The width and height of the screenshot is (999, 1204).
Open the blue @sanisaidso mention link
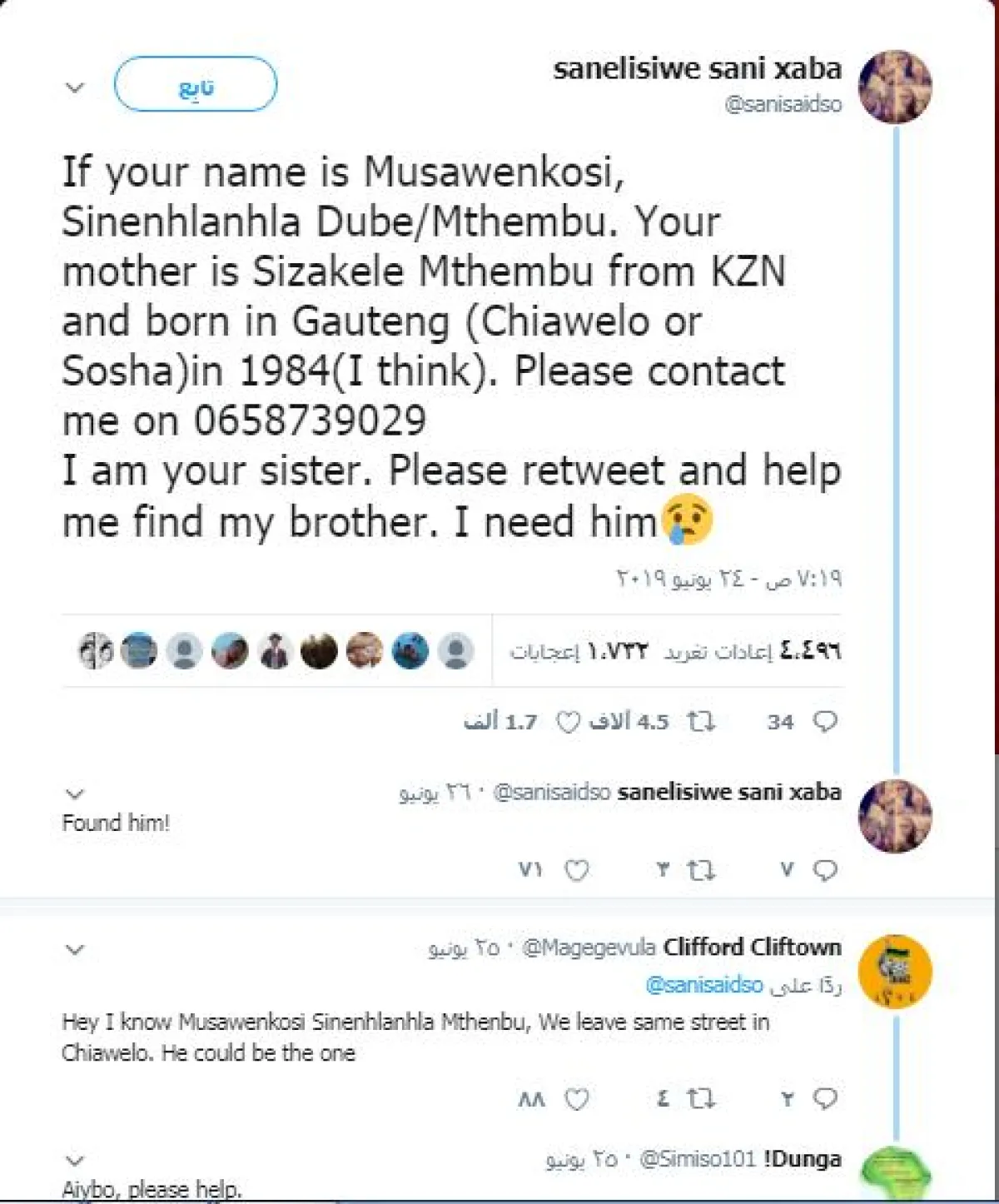point(704,985)
